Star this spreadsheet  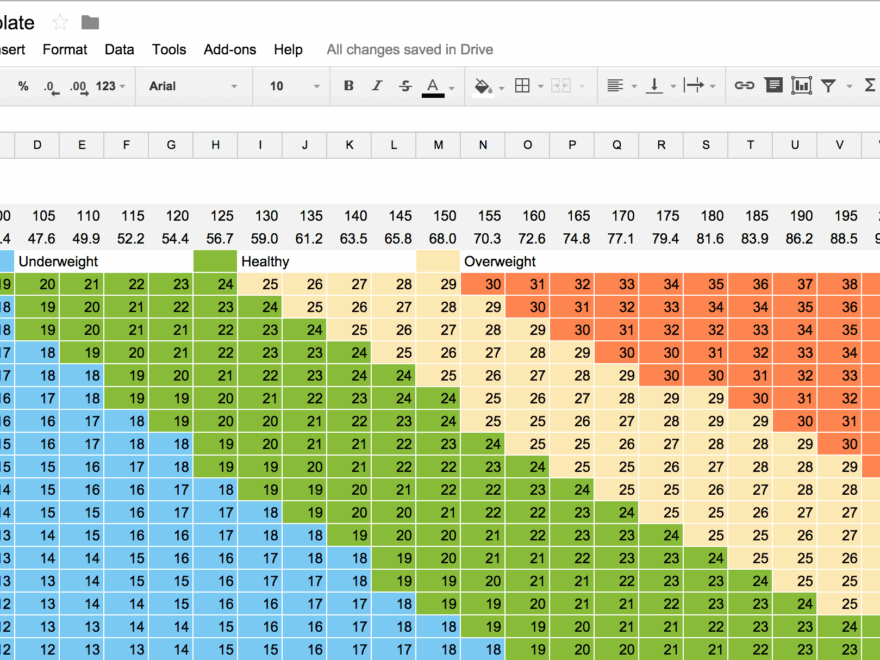(x=58, y=22)
